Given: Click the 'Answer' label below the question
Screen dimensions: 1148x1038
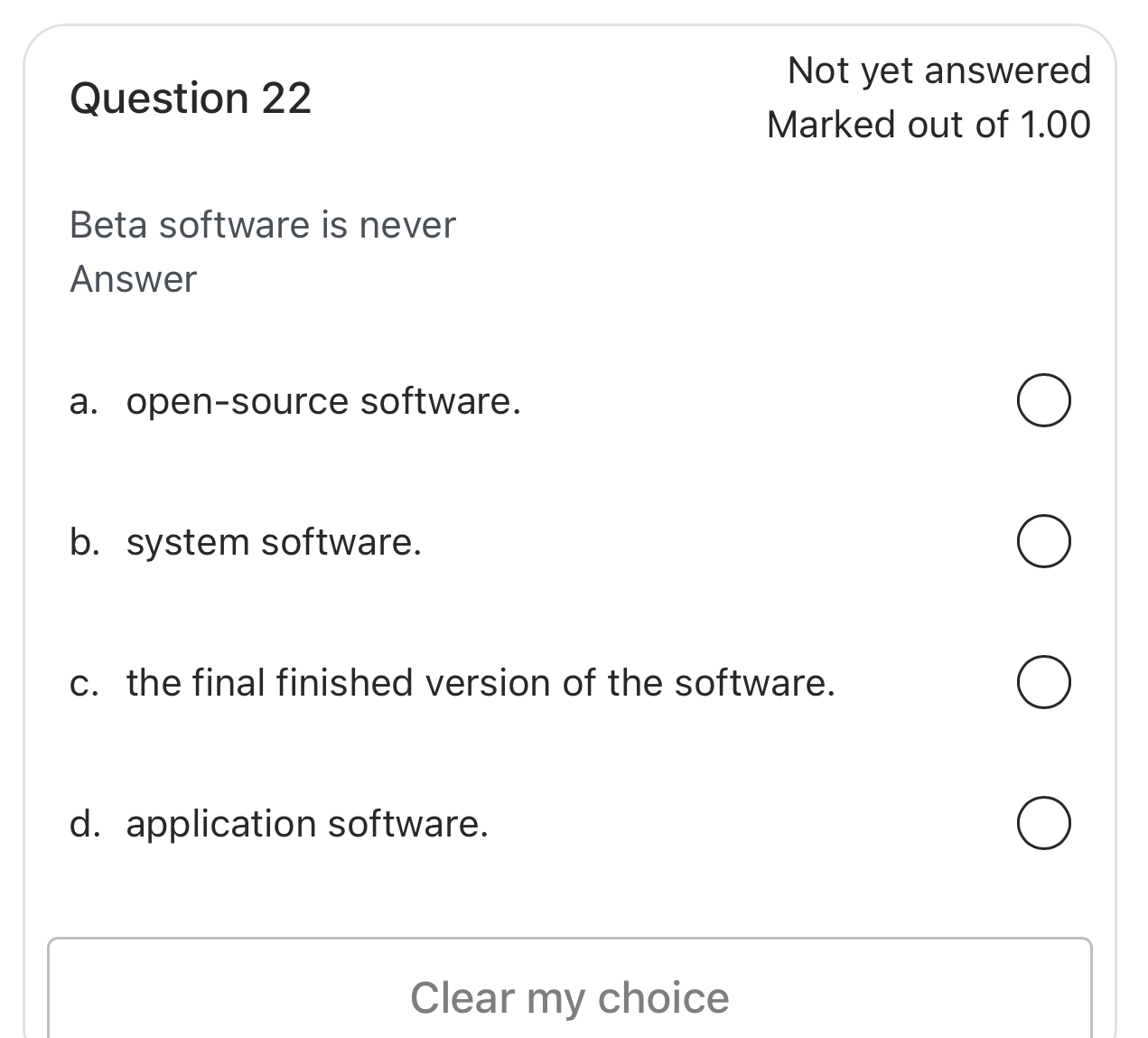Looking at the screenshot, I should point(133,279).
